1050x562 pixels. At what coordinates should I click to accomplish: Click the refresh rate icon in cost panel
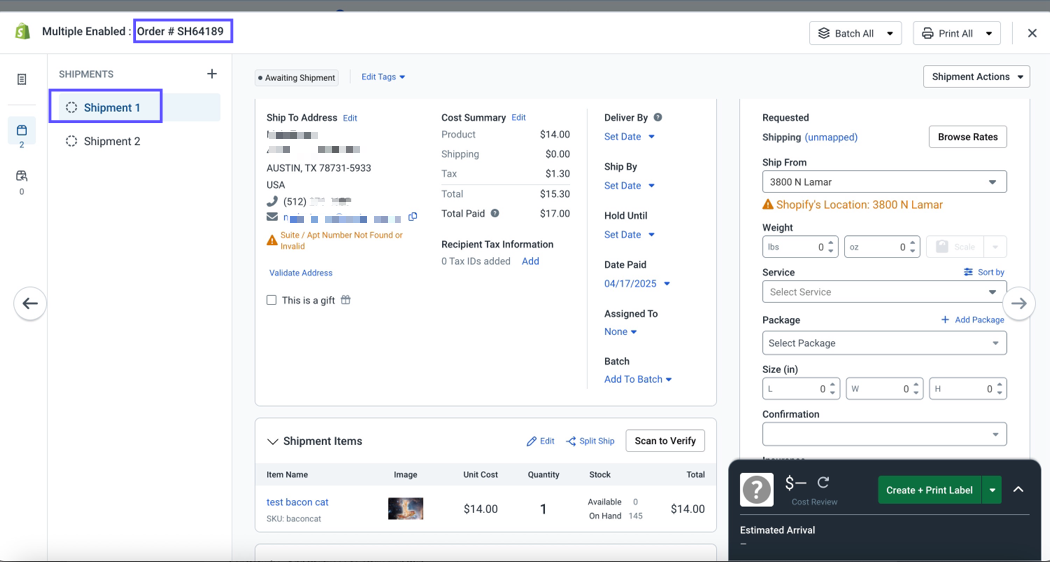tap(824, 482)
